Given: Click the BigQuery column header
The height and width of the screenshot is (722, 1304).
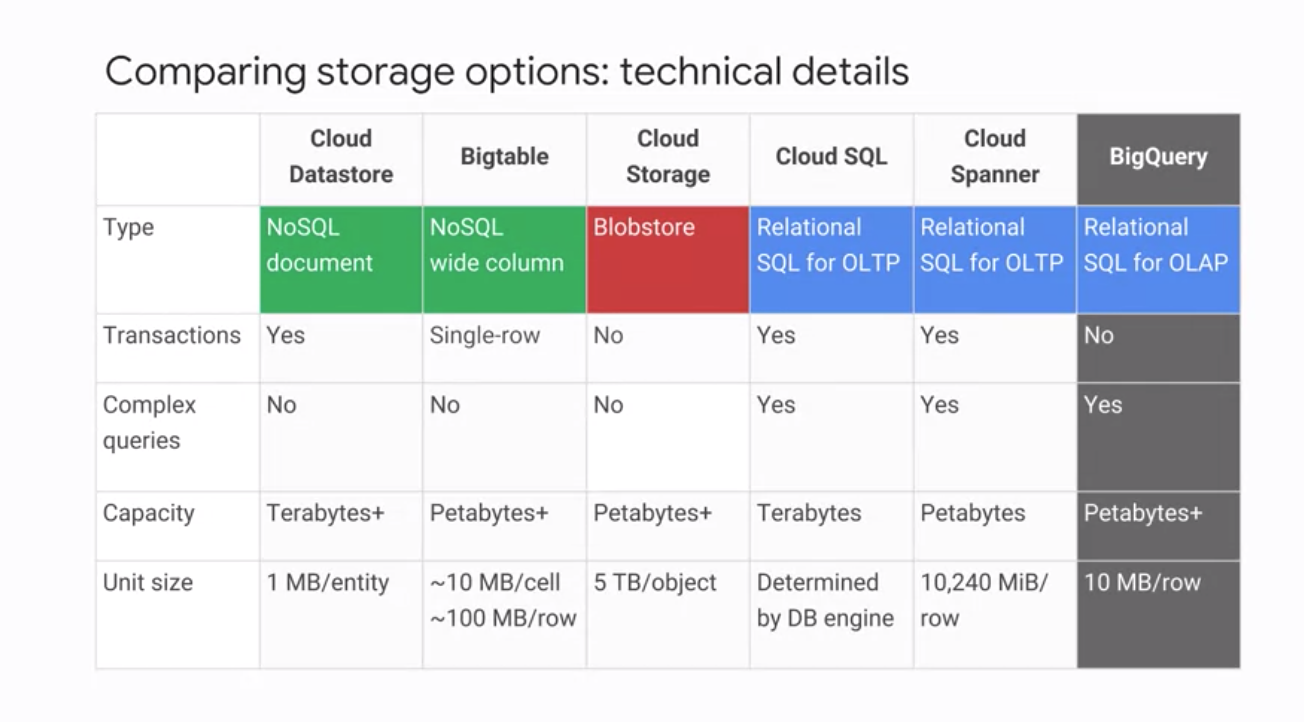Looking at the screenshot, I should tap(1158, 159).
